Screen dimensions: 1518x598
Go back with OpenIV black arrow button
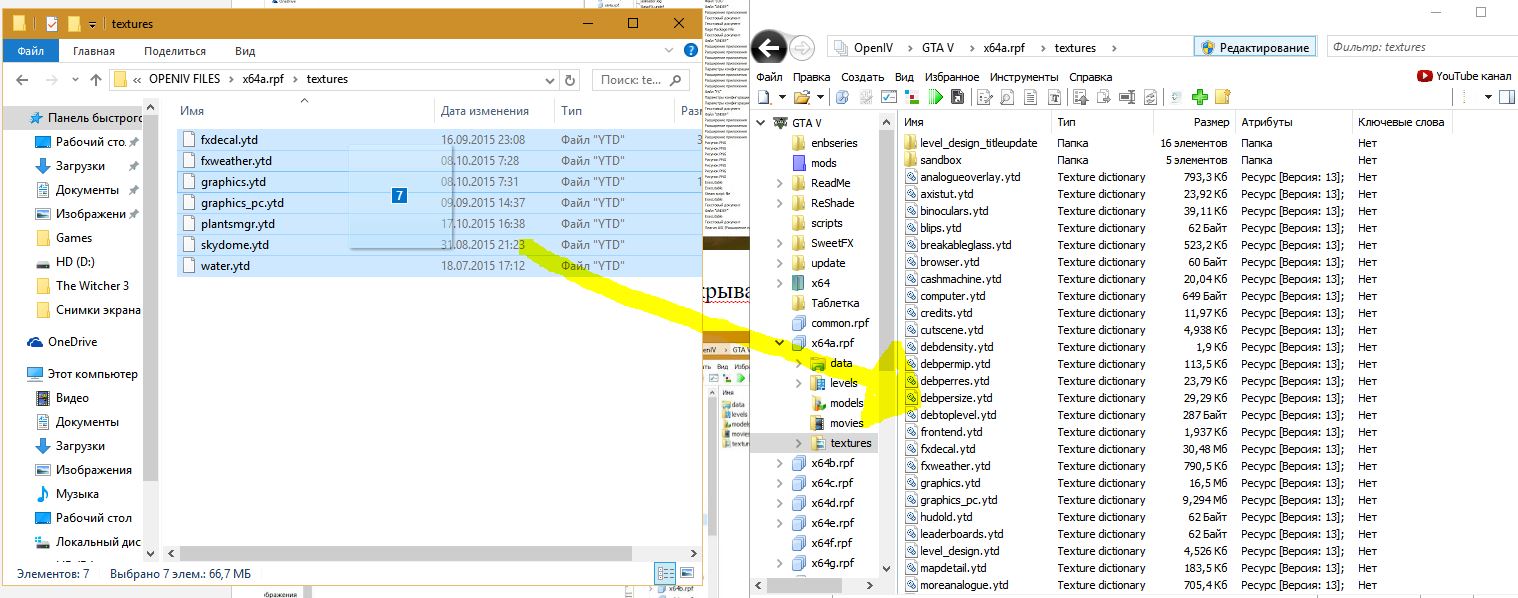click(769, 47)
